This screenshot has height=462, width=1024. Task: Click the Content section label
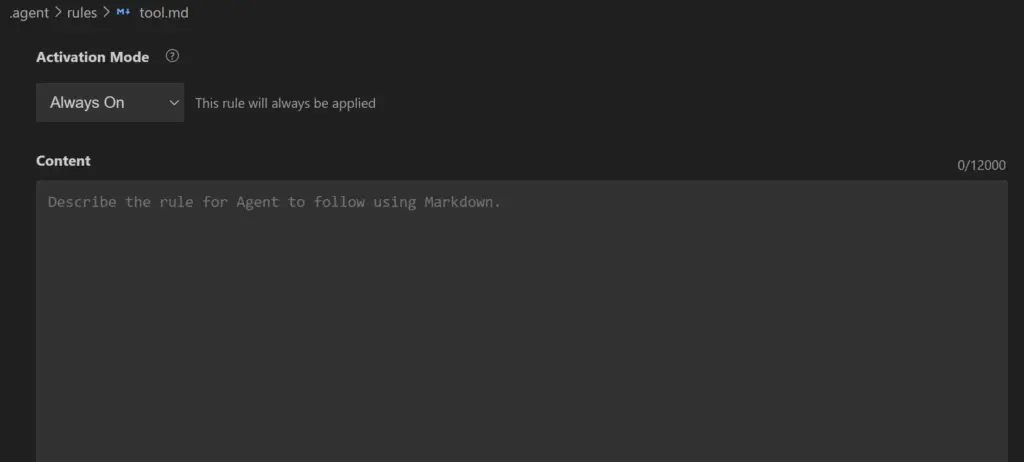(63, 161)
